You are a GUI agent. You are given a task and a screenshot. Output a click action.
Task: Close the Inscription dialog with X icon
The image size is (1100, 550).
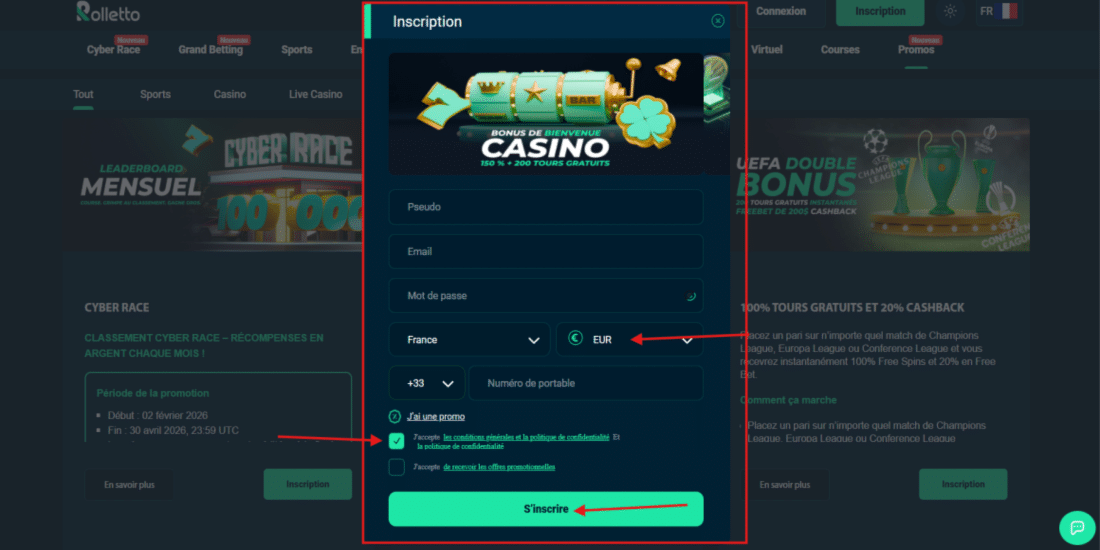718,21
